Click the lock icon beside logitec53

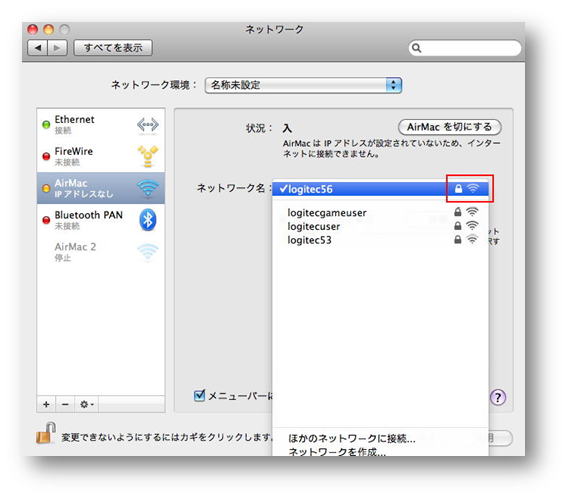458,239
